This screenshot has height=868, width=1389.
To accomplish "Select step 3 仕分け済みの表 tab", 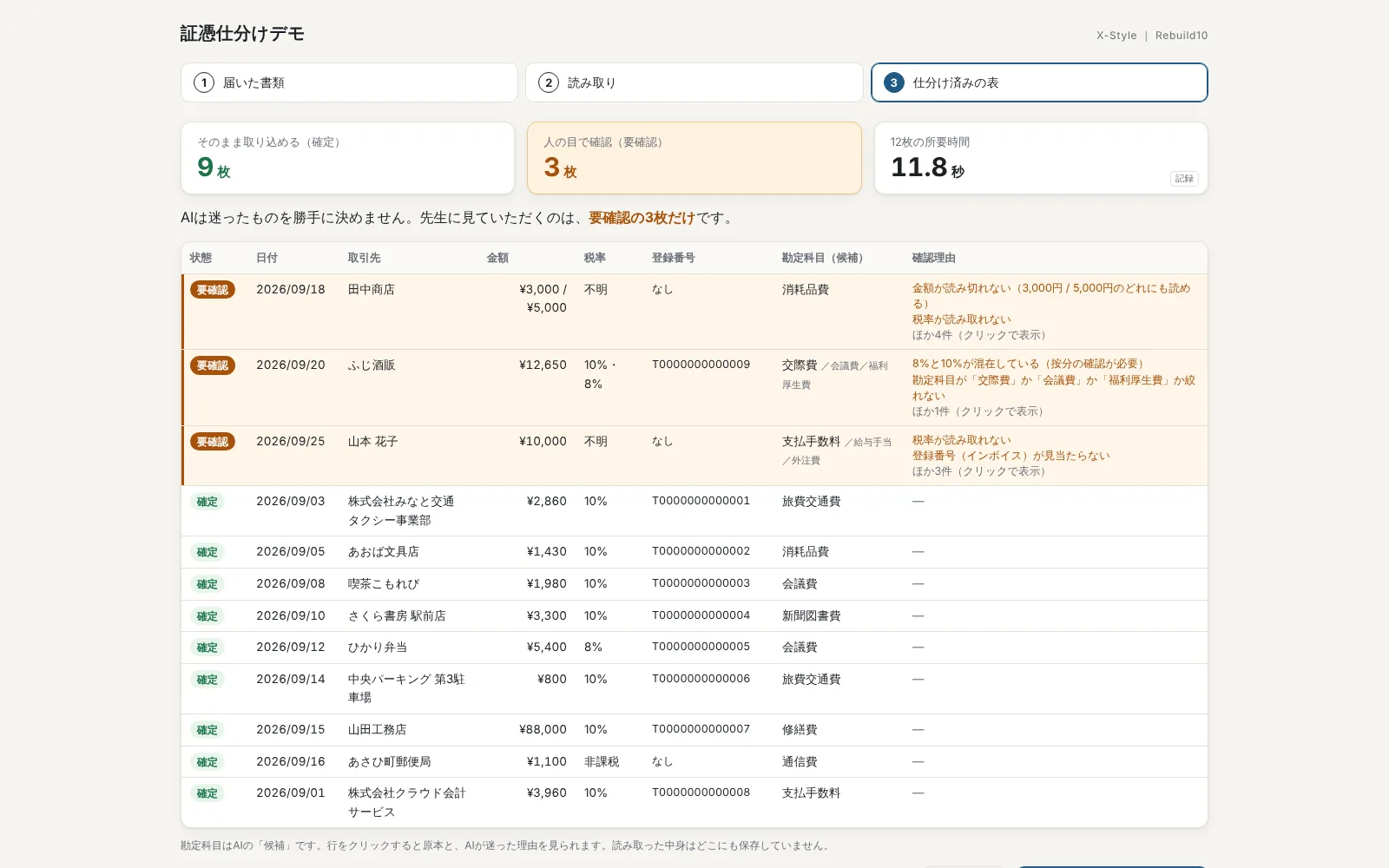I will pos(1039,82).
